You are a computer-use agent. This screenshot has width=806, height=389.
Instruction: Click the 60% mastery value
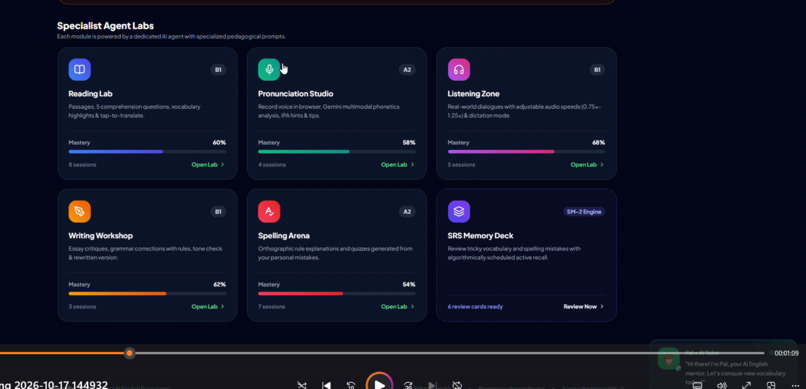pyautogui.click(x=219, y=143)
